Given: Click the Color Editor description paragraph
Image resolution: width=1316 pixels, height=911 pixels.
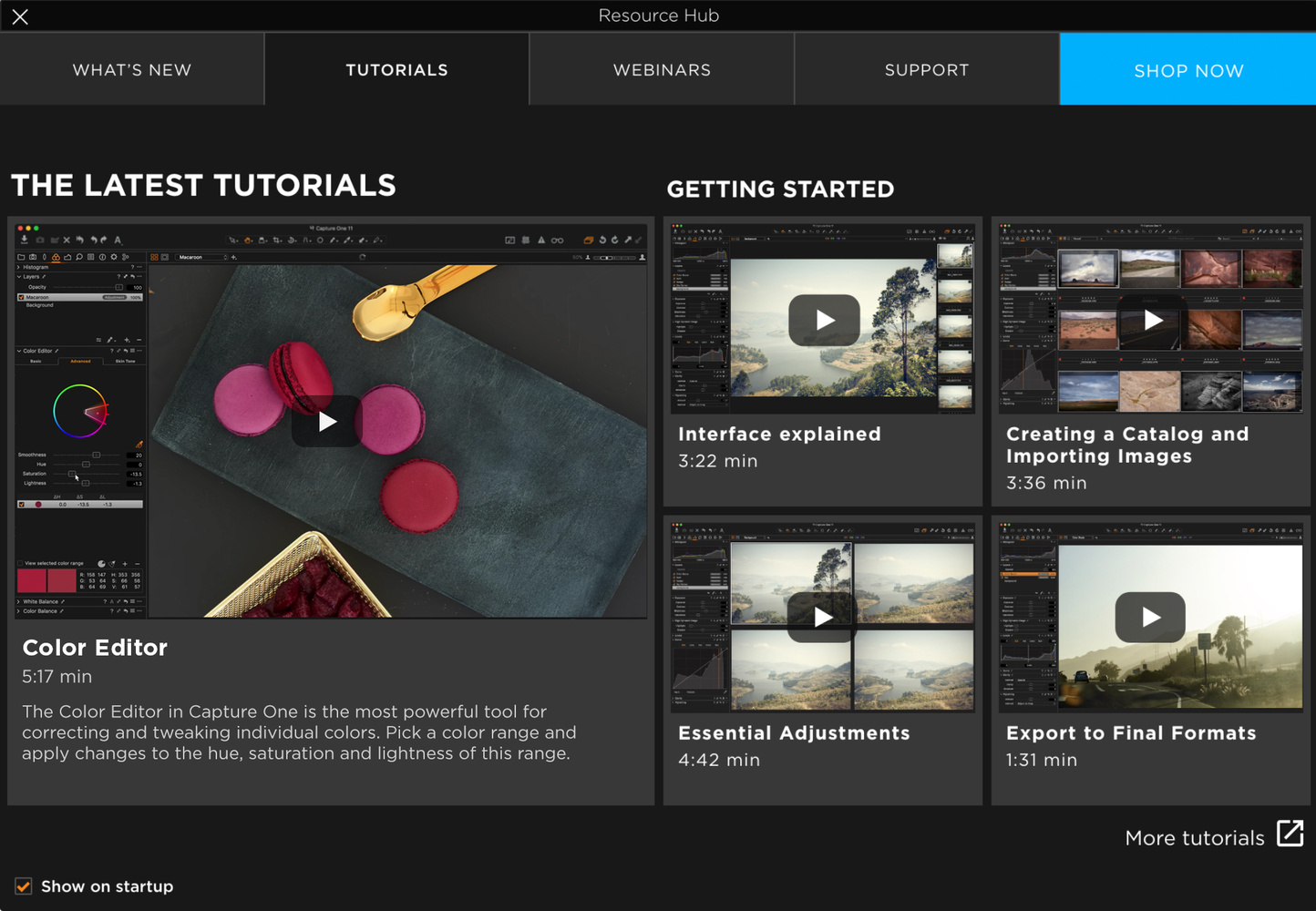Looking at the screenshot, I should 299,732.
